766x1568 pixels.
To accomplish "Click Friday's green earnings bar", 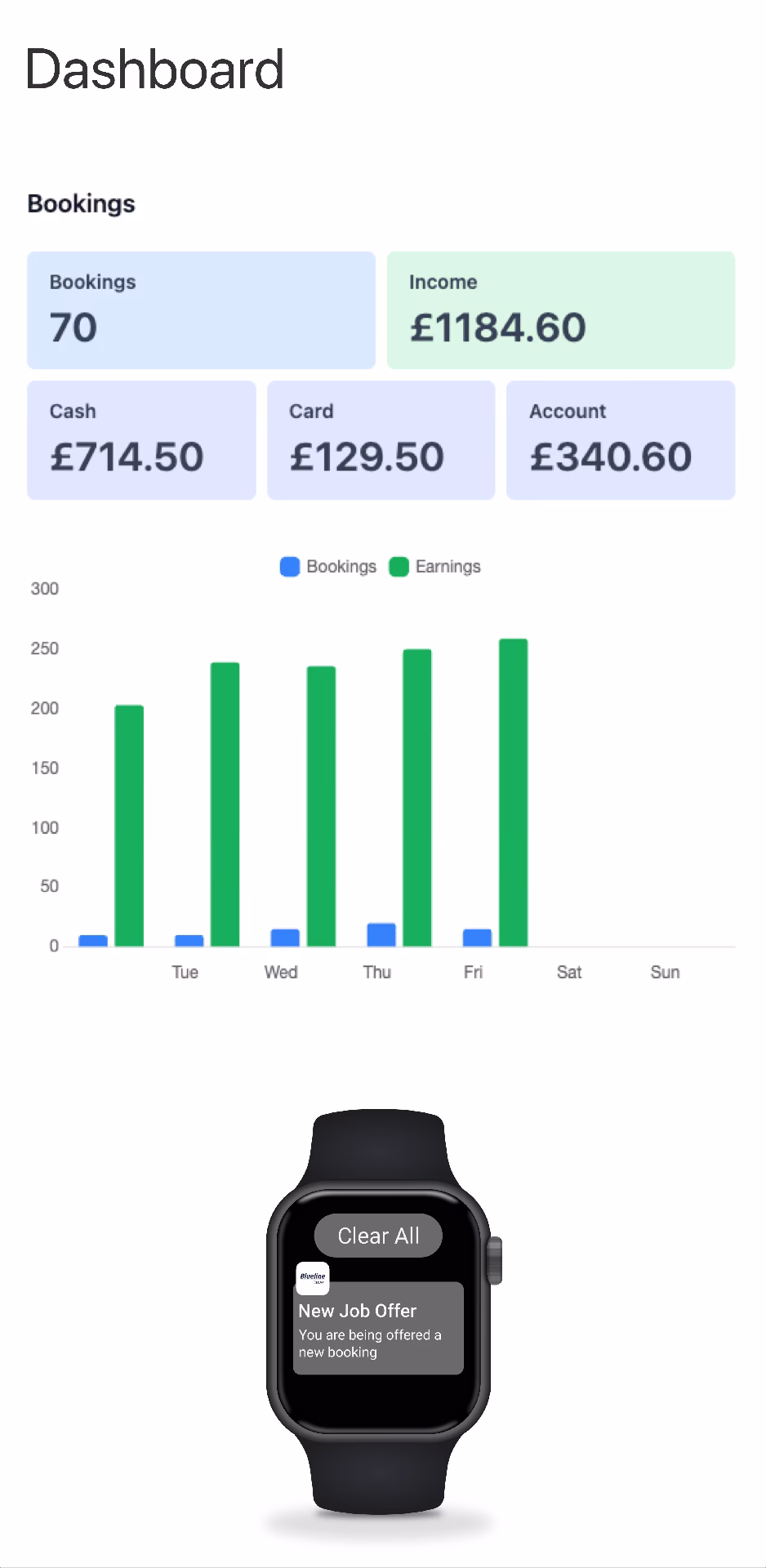I will (x=513, y=792).
